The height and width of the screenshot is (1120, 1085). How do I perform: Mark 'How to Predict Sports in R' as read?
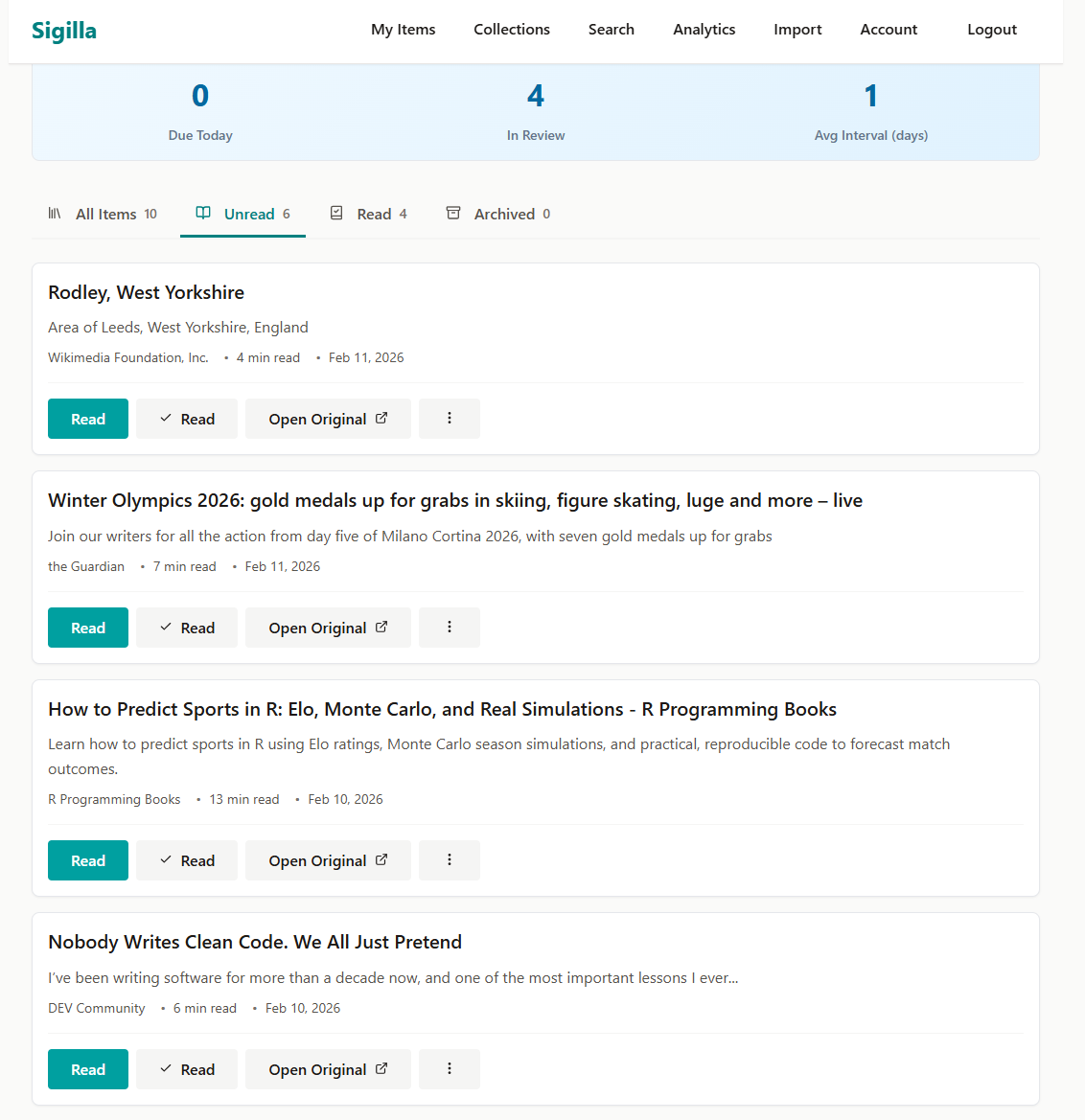tap(187, 860)
